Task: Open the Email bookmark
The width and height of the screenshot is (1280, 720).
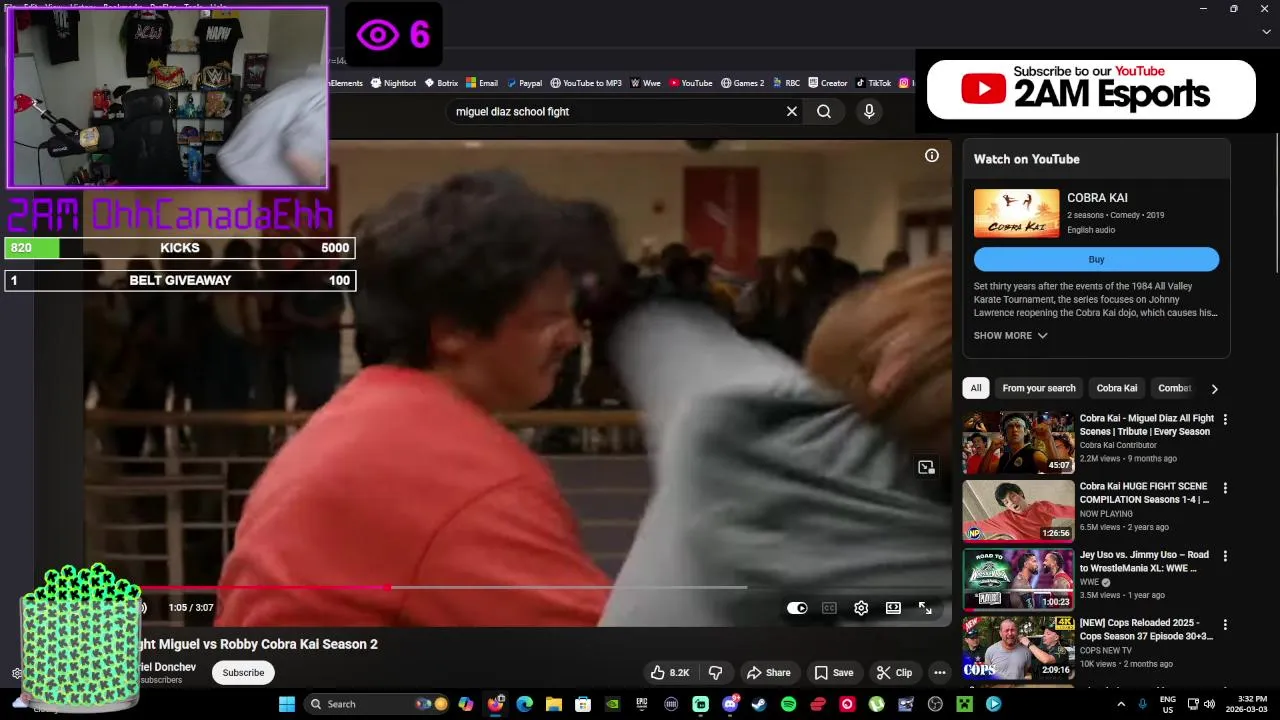Action: point(482,83)
